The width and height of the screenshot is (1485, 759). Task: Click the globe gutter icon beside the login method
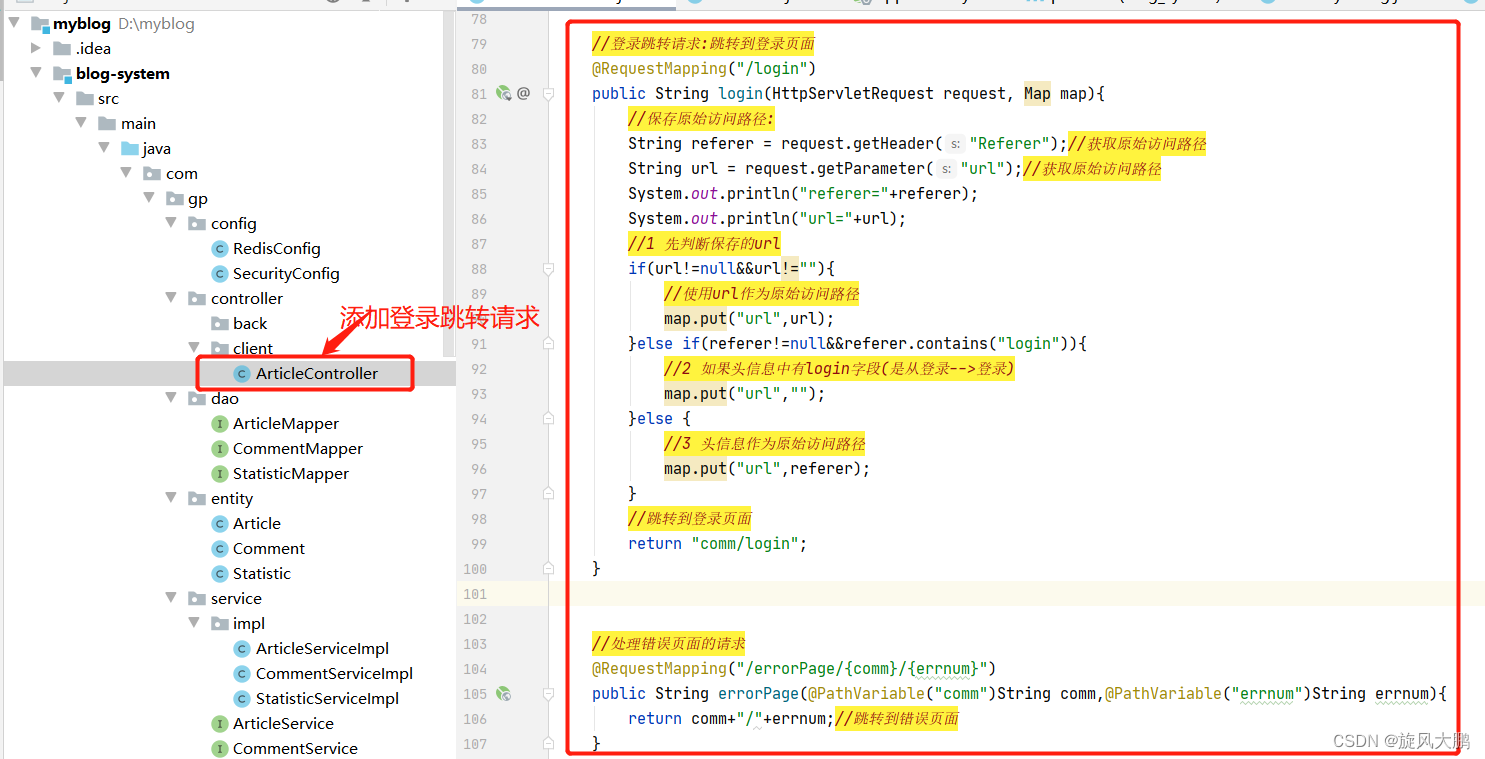coord(505,93)
